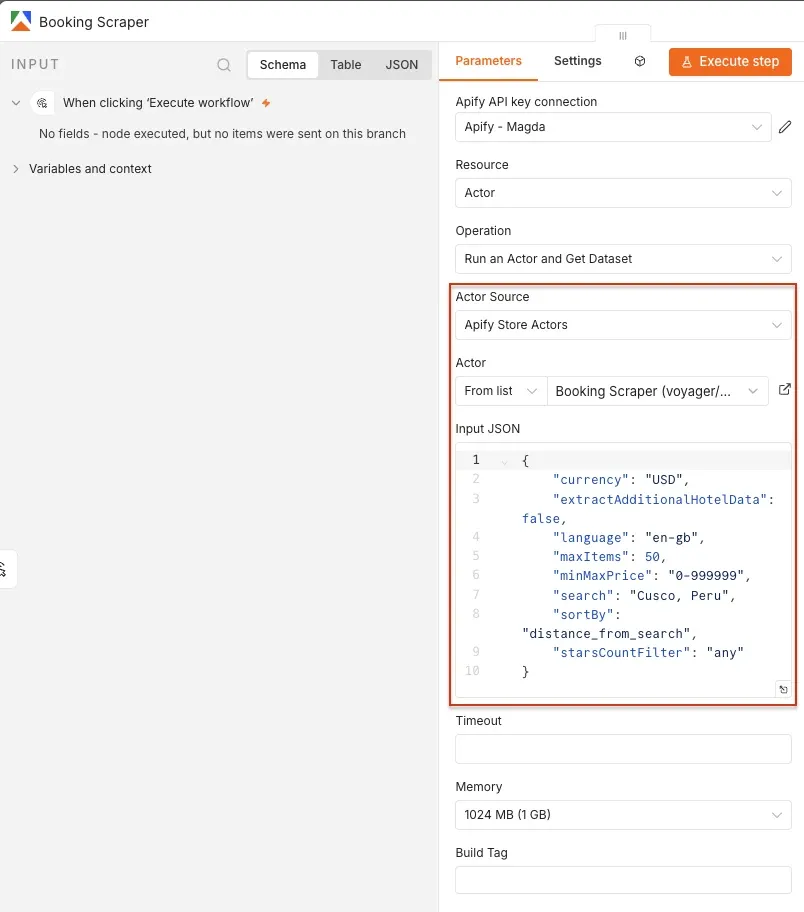Click the manual trigger node icon

pos(42,103)
